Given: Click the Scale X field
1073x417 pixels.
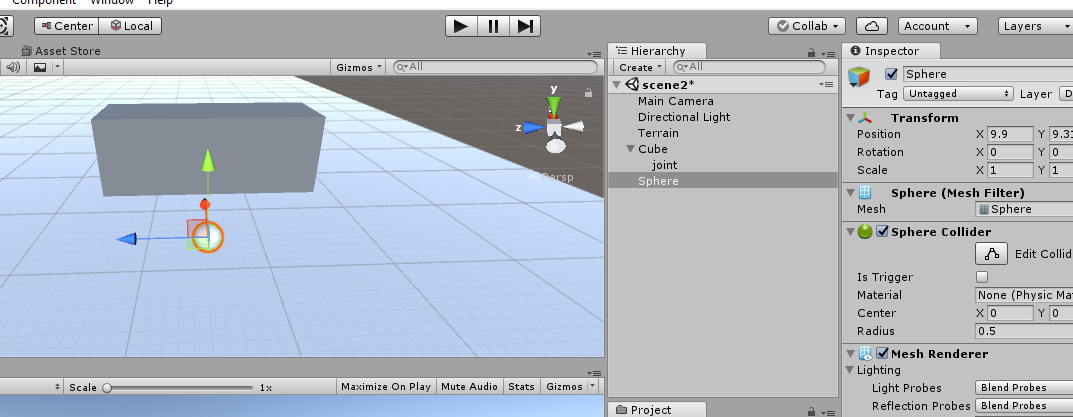Looking at the screenshot, I should click(1010, 170).
